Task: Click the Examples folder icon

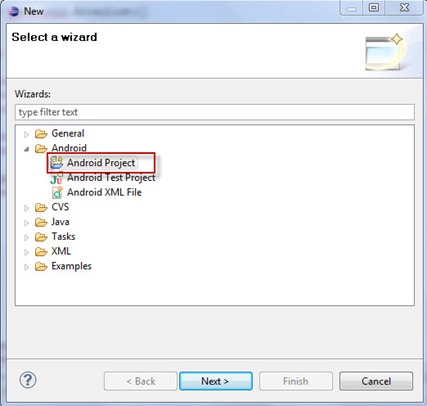Action: click(41, 267)
